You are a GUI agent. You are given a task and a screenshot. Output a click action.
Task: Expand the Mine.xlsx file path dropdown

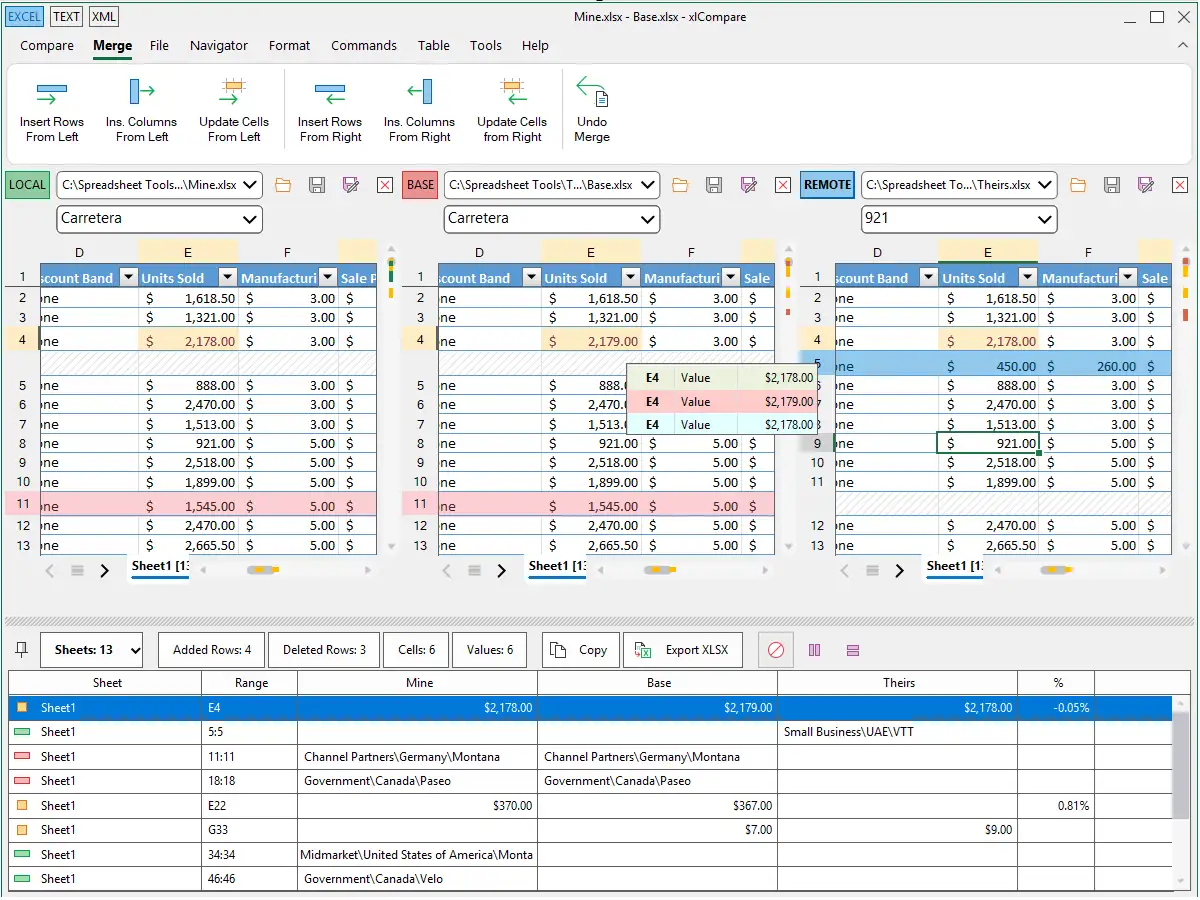[x=251, y=185]
